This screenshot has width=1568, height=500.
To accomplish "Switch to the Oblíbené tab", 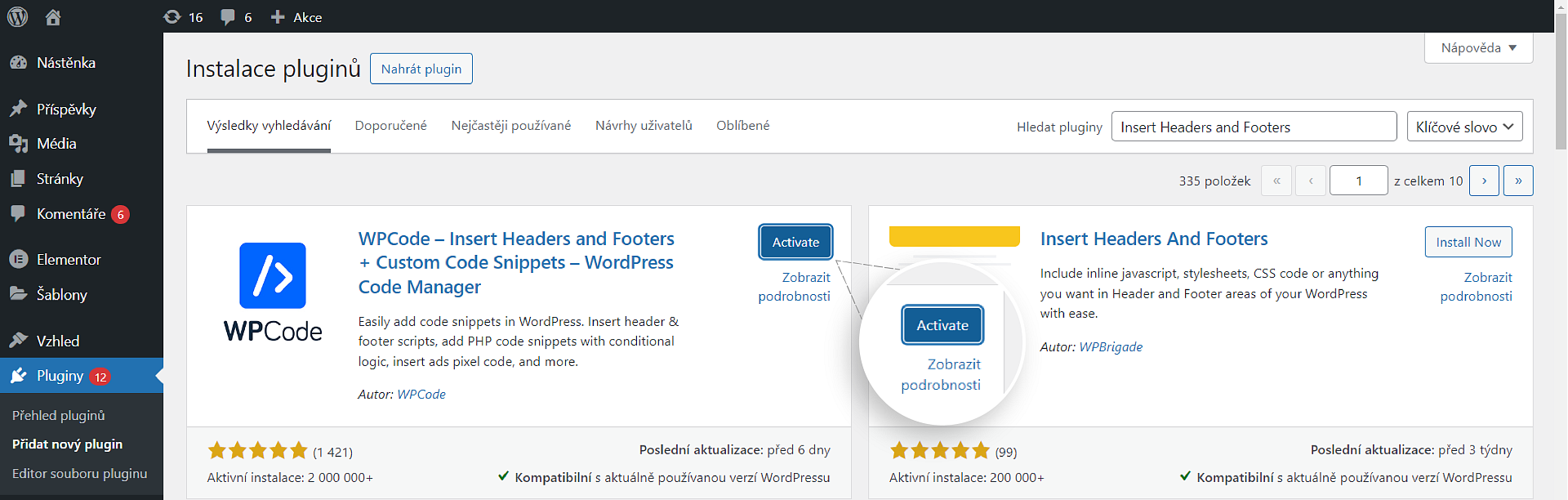I will (742, 126).
